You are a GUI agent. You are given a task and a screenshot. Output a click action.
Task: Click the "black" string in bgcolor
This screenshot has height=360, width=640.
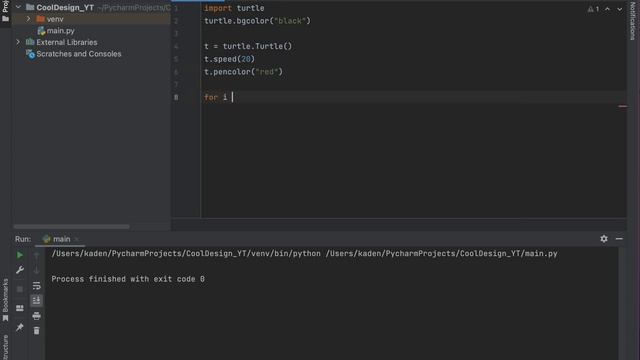(290, 21)
